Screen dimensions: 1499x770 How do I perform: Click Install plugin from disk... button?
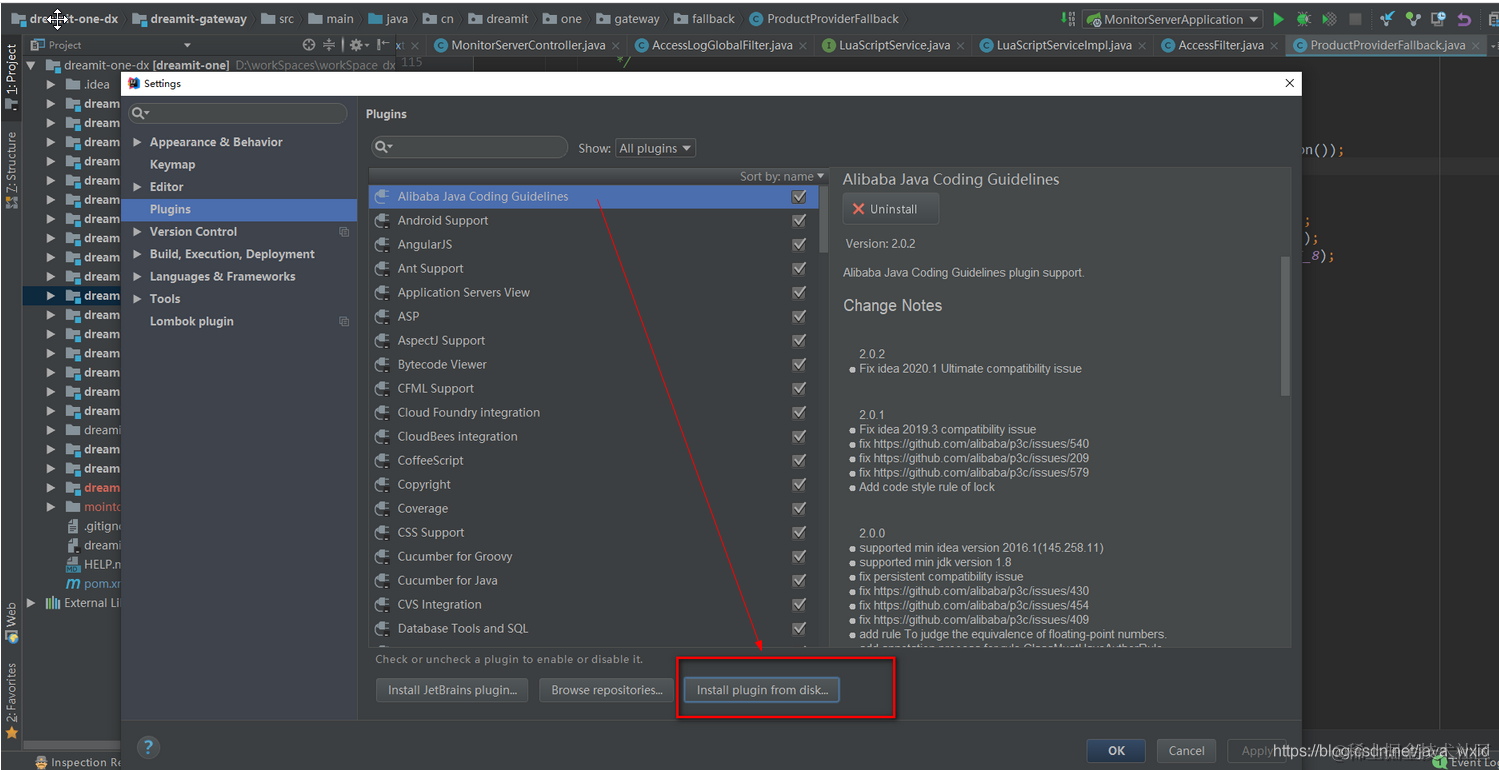coord(762,690)
